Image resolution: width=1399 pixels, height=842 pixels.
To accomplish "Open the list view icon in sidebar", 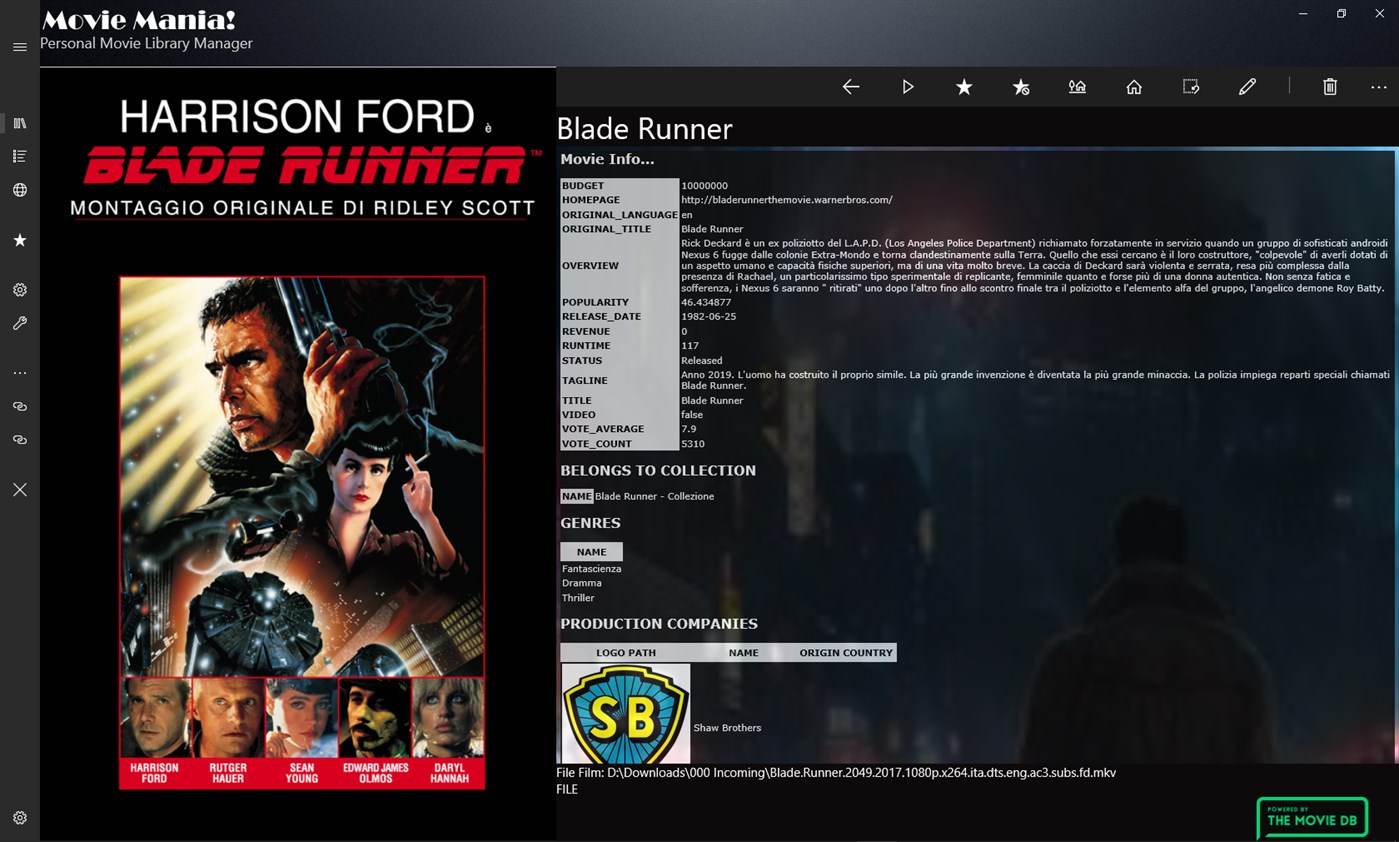I will pyautogui.click(x=19, y=156).
